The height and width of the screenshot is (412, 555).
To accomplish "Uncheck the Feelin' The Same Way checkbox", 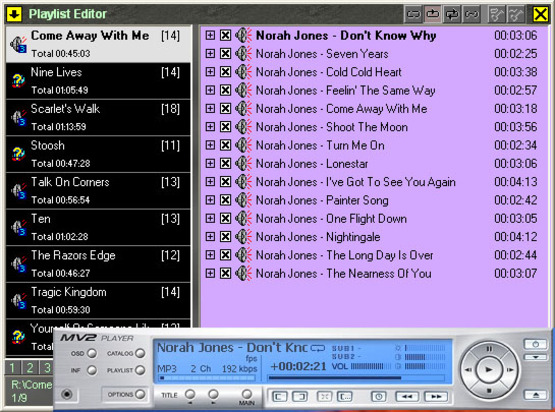I will (x=225, y=90).
